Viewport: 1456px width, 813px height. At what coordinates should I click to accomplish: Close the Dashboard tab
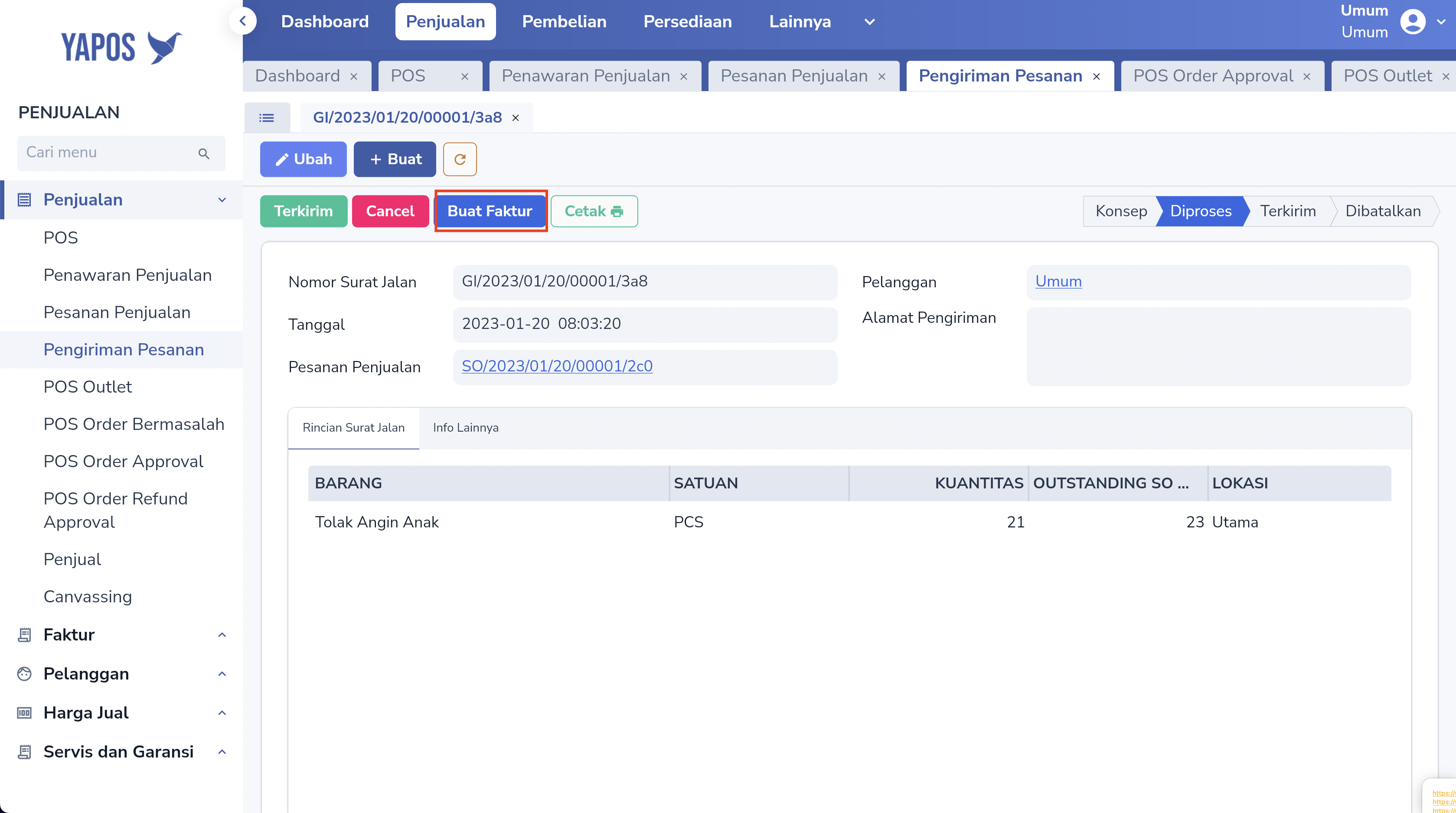pyautogui.click(x=354, y=76)
